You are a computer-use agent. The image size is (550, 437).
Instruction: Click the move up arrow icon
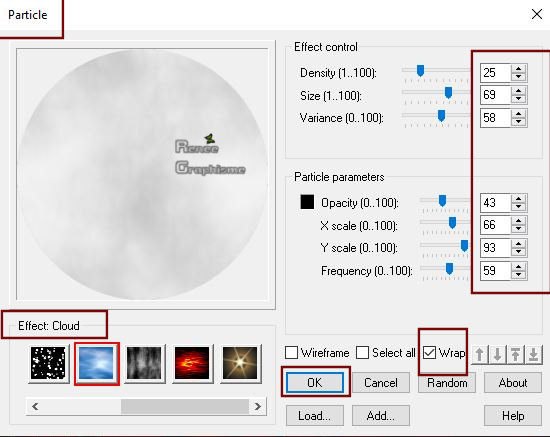pyautogui.click(x=479, y=354)
